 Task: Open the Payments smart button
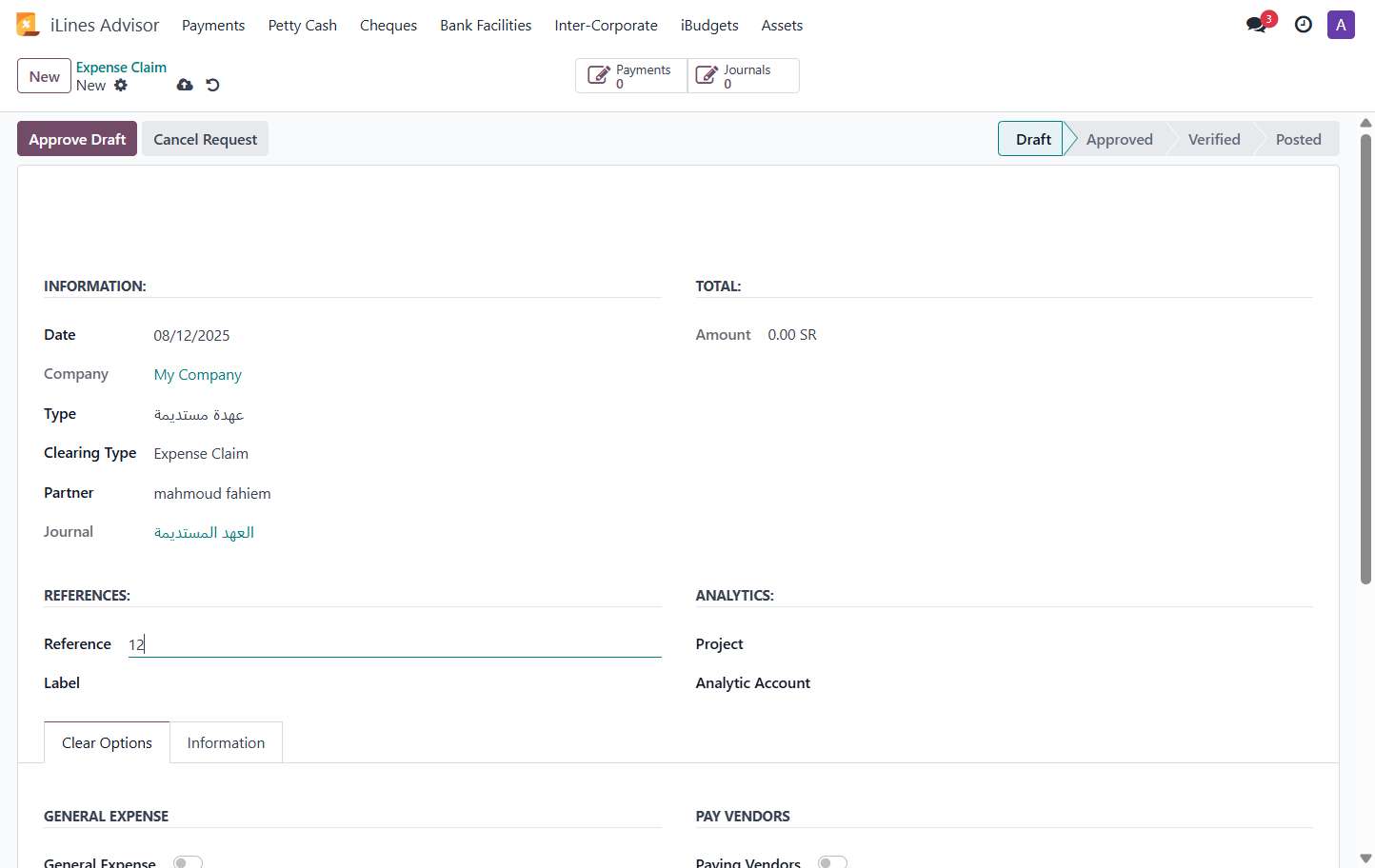click(x=631, y=76)
